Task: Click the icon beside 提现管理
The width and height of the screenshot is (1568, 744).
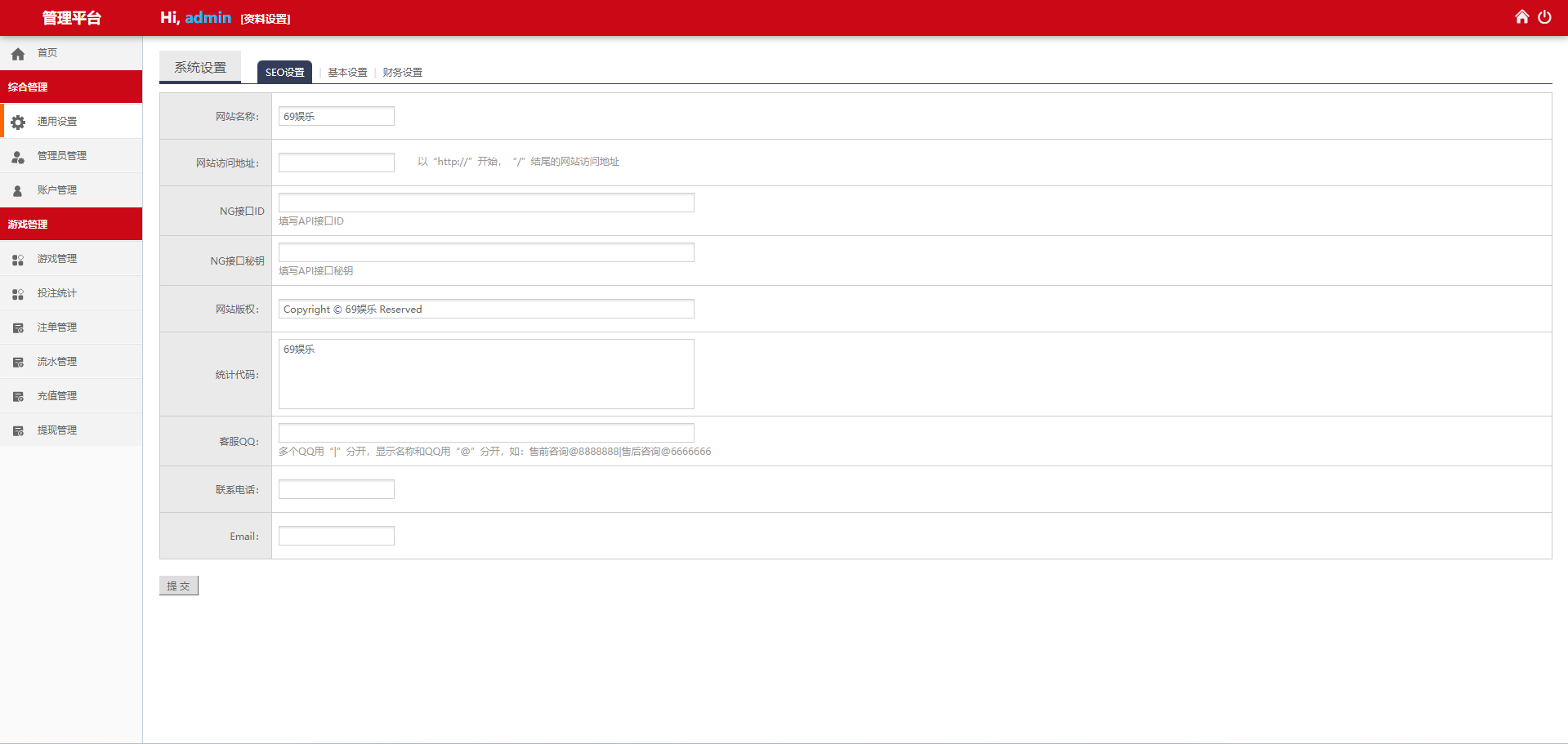Action: 18,431
